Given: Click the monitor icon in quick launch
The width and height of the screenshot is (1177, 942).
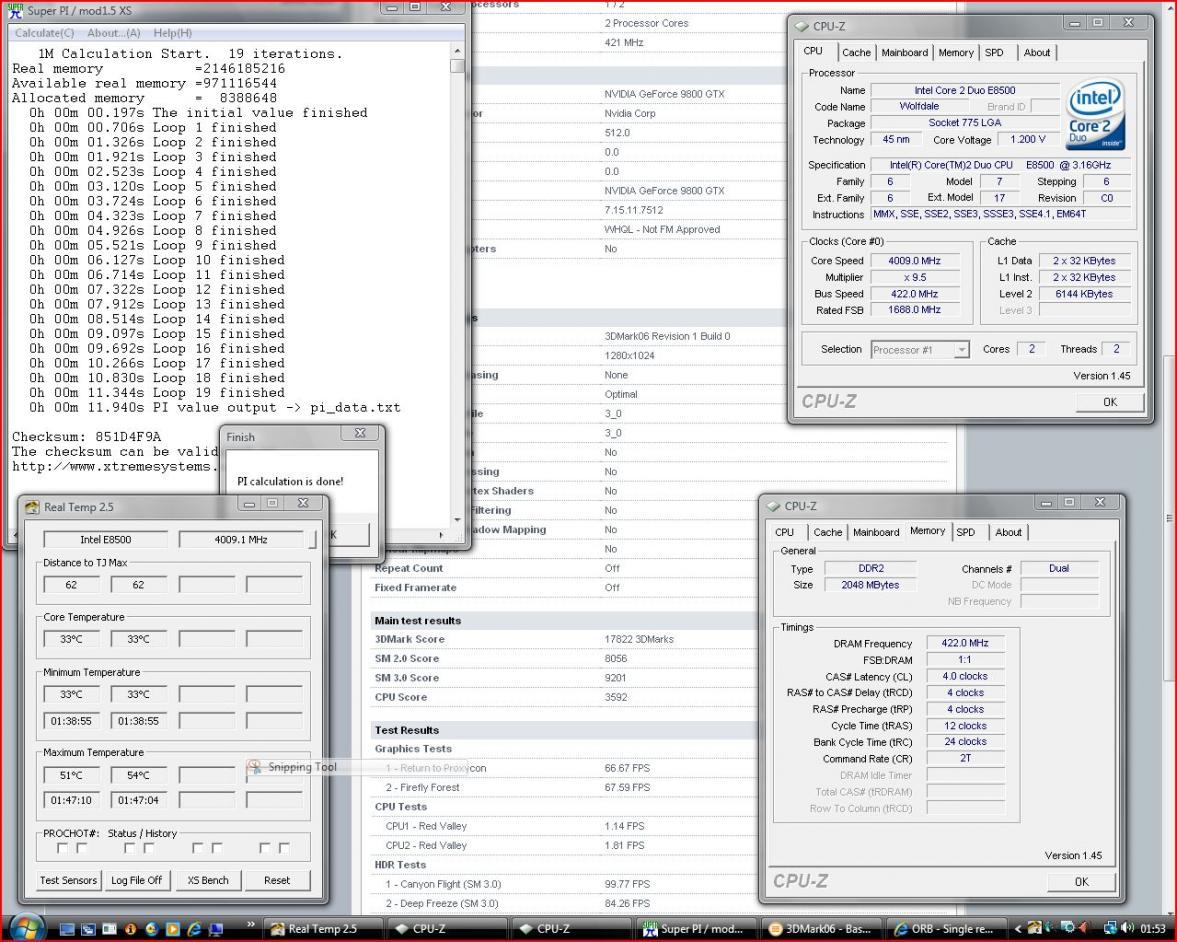Looking at the screenshot, I should click(x=215, y=929).
